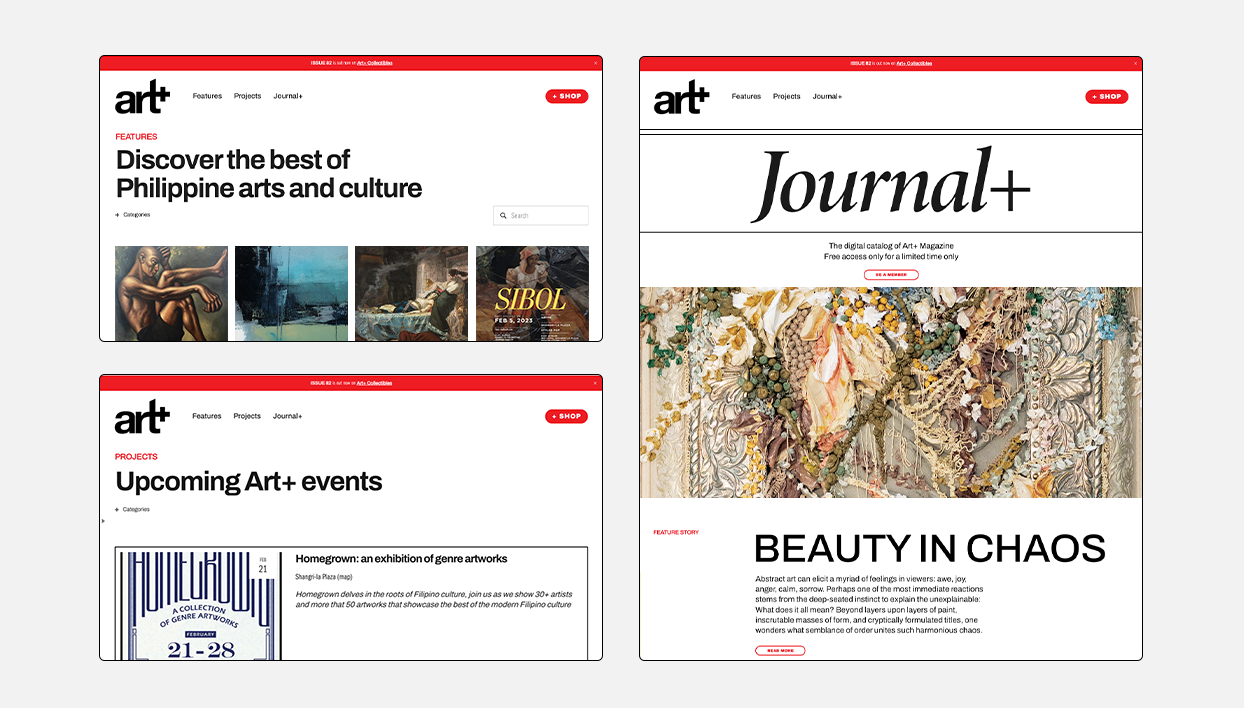Viewport: 1244px width, 708px height.
Task: Focus the Search field on Features page
Action: pos(541,215)
